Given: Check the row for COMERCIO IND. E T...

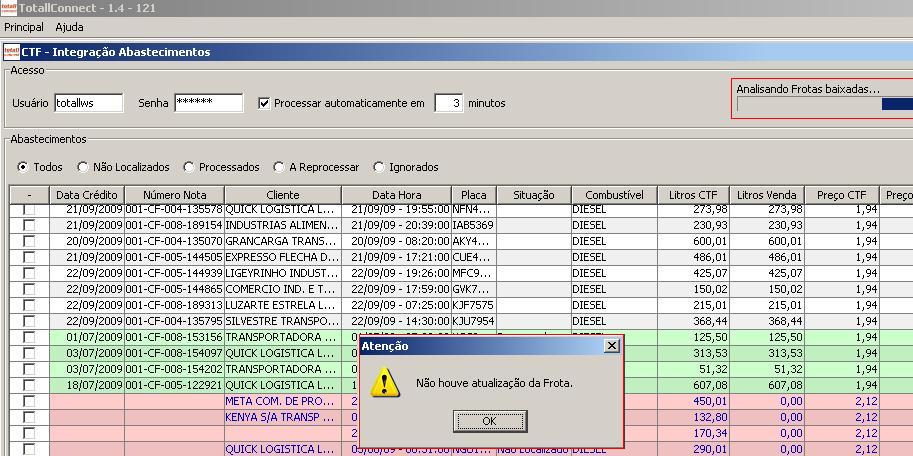Looking at the screenshot, I should 29,289.
